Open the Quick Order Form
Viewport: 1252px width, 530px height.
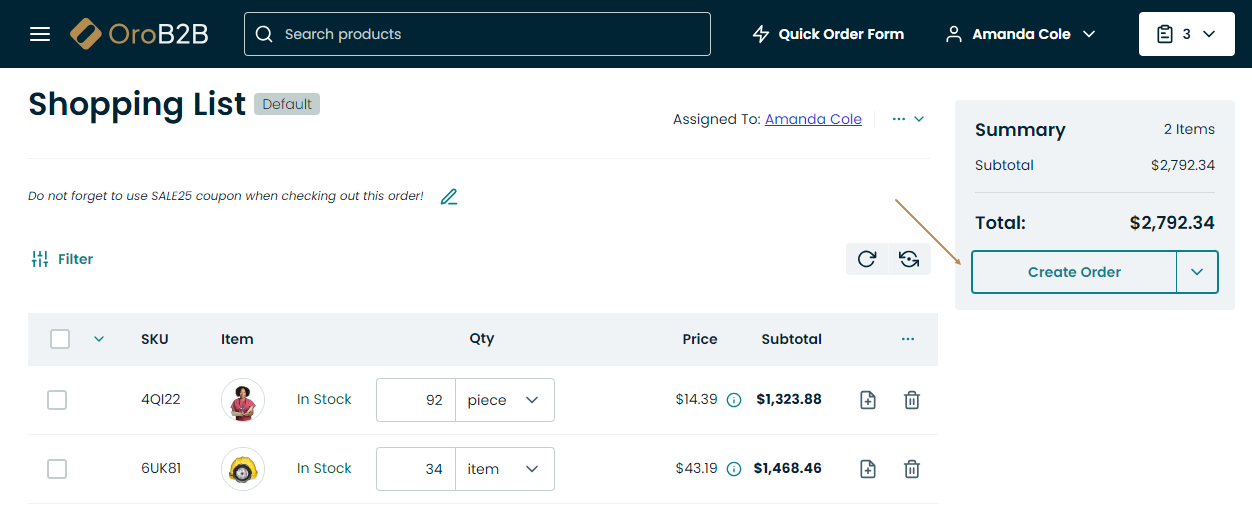point(828,34)
